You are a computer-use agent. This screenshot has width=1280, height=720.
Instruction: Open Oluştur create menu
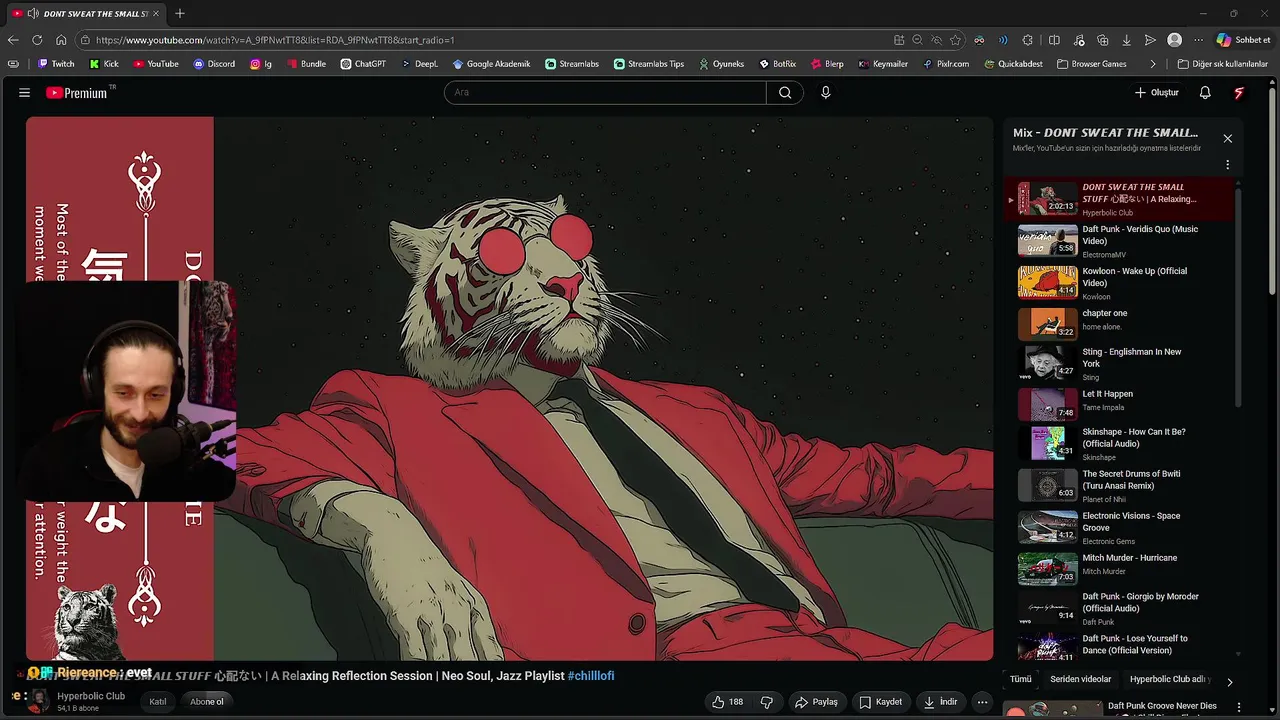1157,92
